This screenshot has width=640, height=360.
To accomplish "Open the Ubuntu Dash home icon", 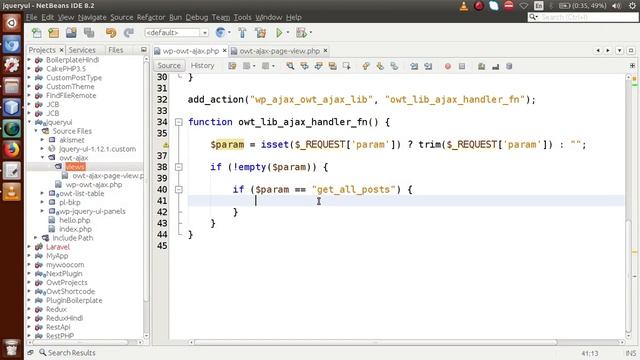I will tap(11, 23).
